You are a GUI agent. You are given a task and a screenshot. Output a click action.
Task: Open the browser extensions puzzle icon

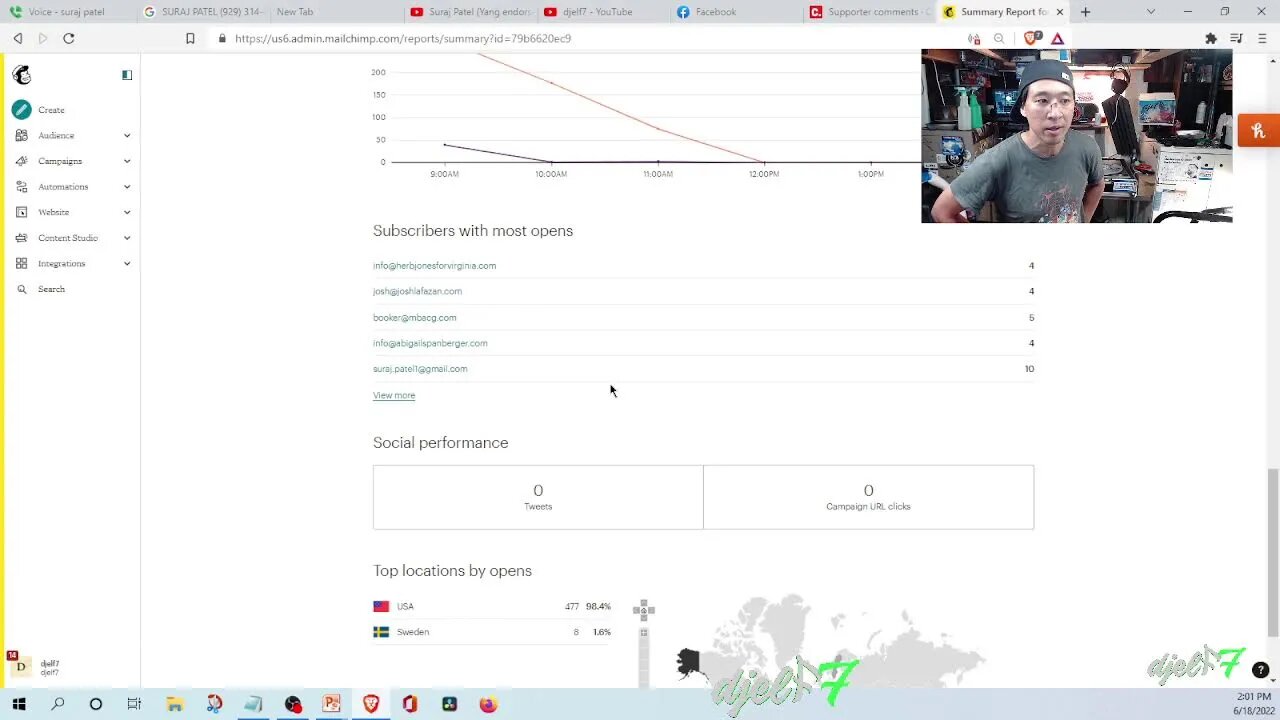coord(1211,38)
